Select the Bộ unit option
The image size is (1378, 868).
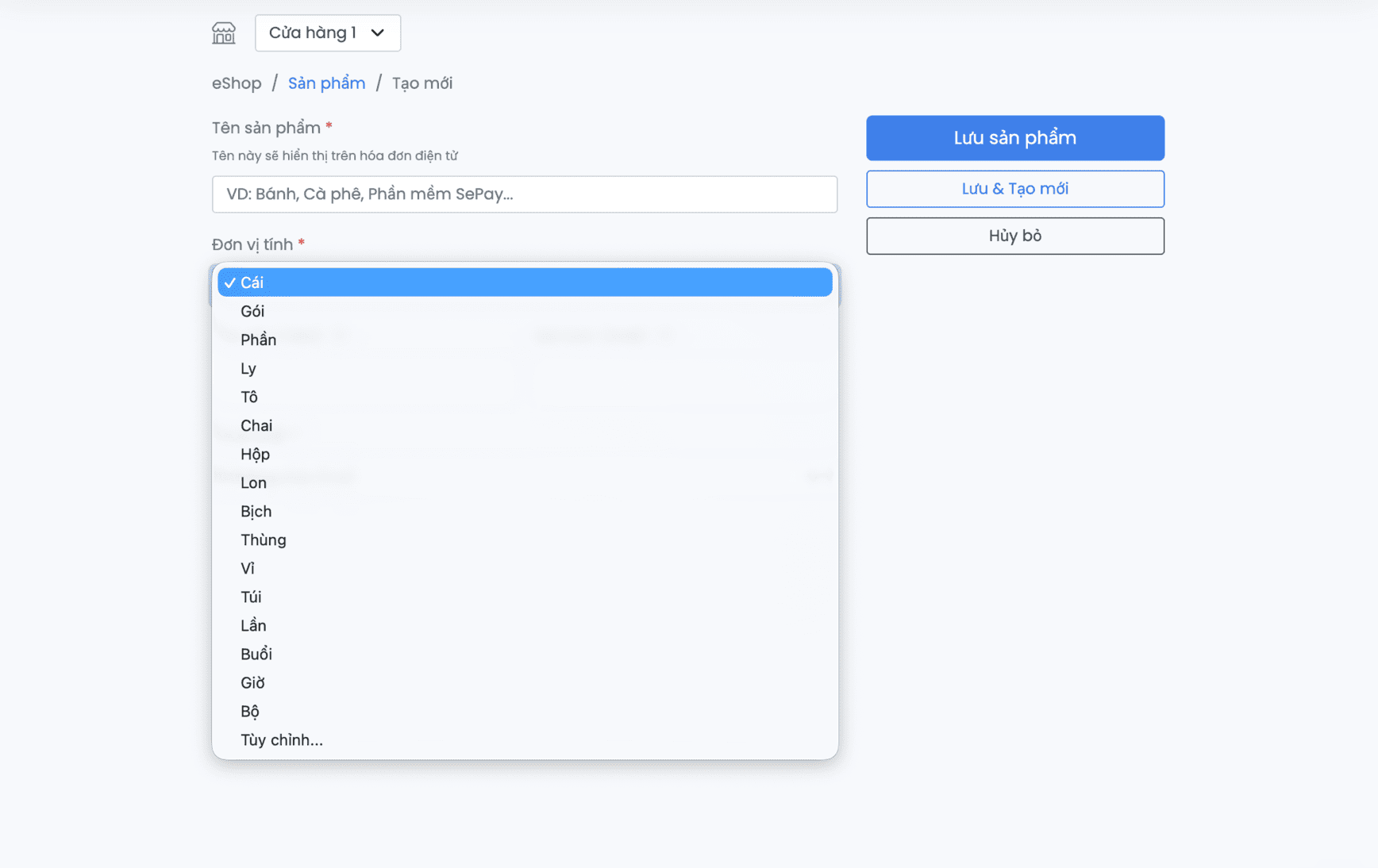click(x=250, y=711)
